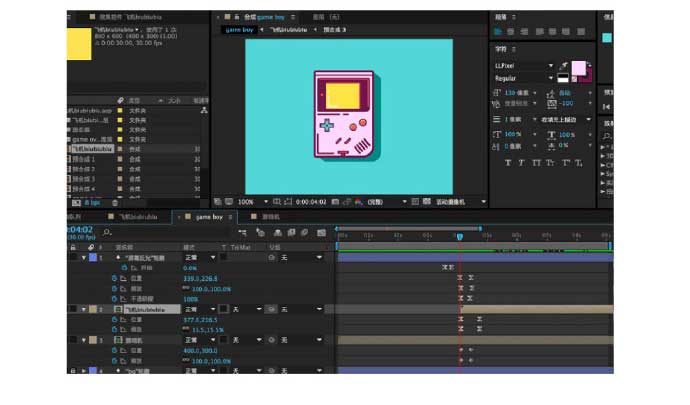This screenshot has width=690, height=405.
Task: Click the pink text fill color swatch
Action: [578, 68]
